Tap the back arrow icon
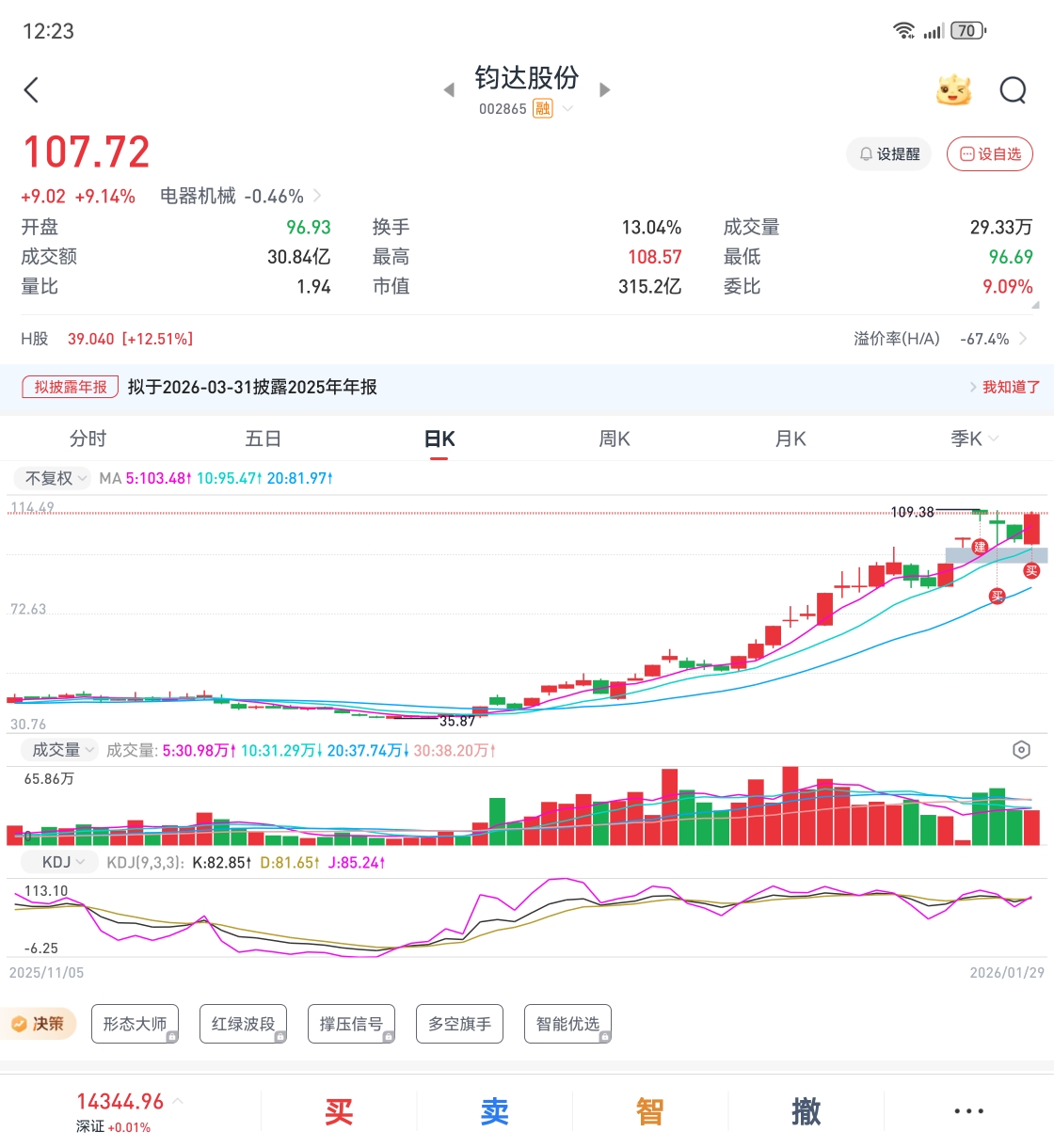Screen dimensions: 1054x1148 31,90
